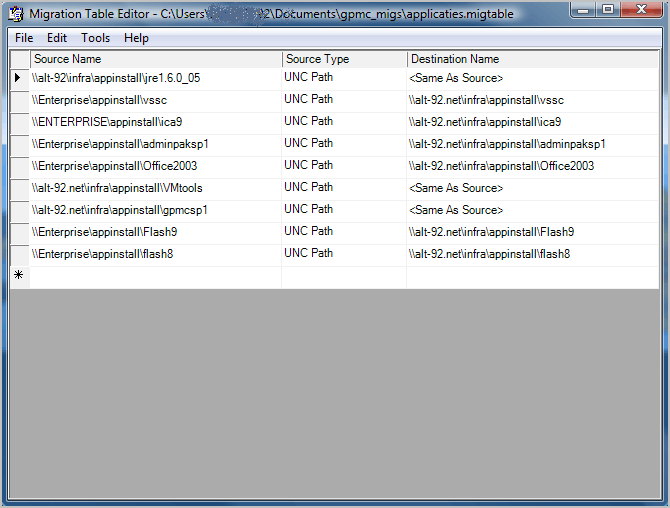
Task: Select Same As Source destination for VMtools
Action: coord(533,189)
